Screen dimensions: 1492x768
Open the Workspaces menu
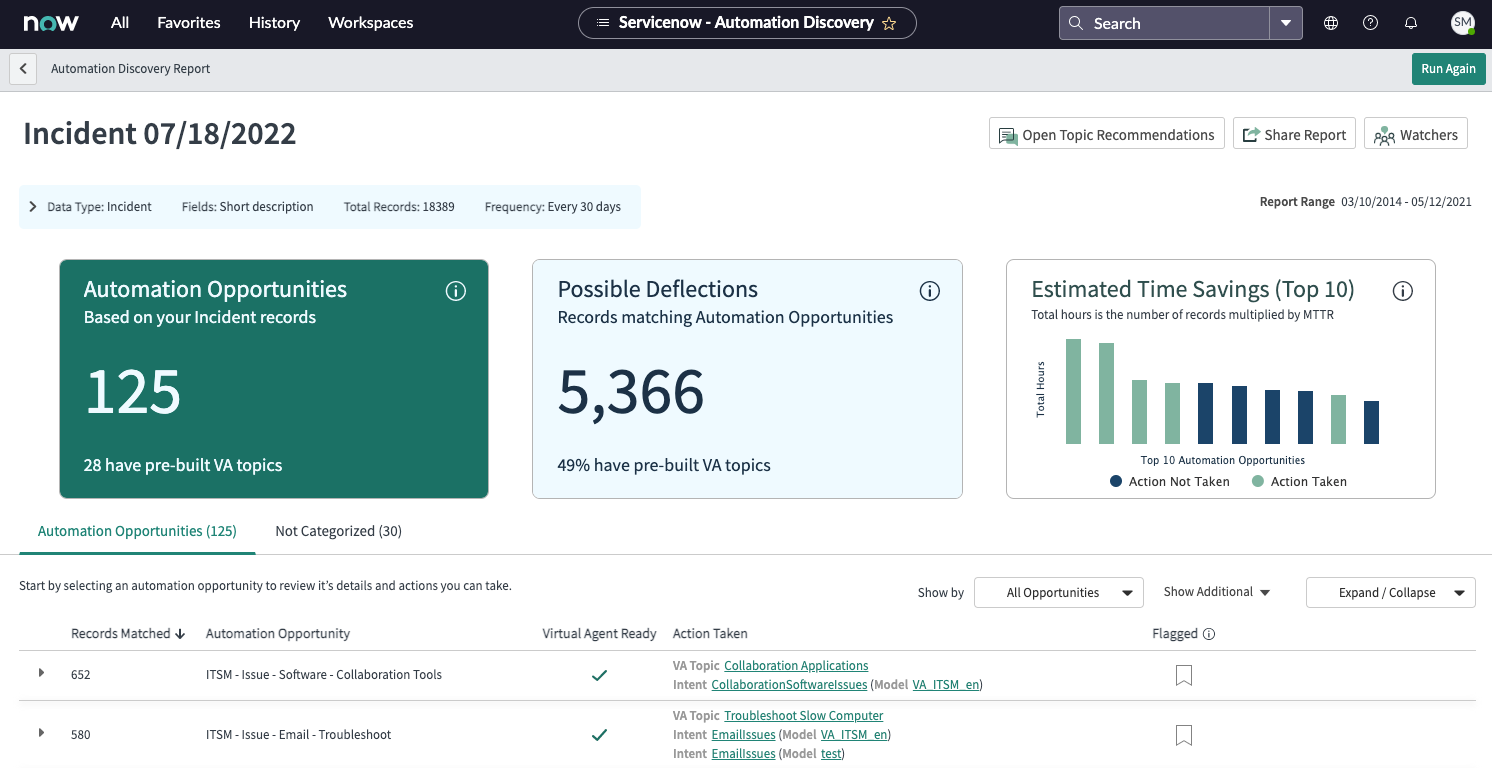tap(371, 22)
